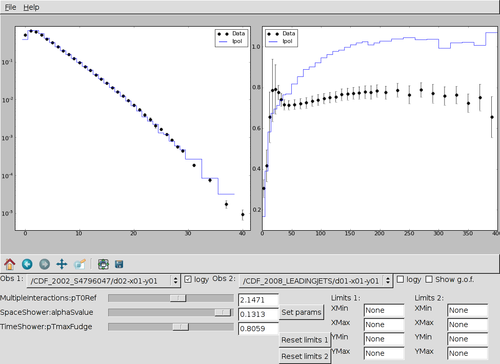The height and width of the screenshot is (364, 500).
Task: Click the TimeShower:pTmaxFudge label
Action: pos(46,327)
